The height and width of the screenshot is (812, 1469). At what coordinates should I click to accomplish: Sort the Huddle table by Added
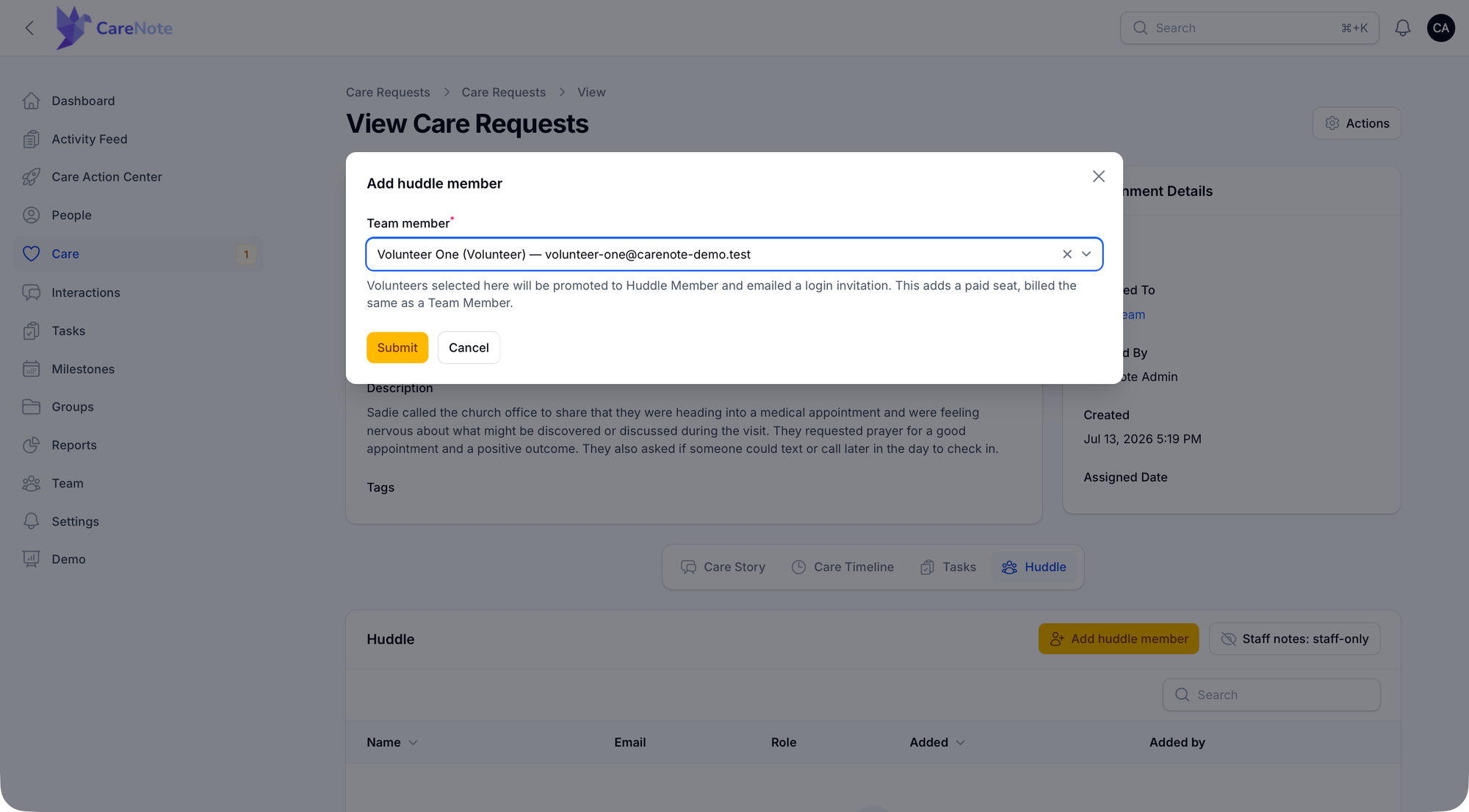tap(937, 742)
